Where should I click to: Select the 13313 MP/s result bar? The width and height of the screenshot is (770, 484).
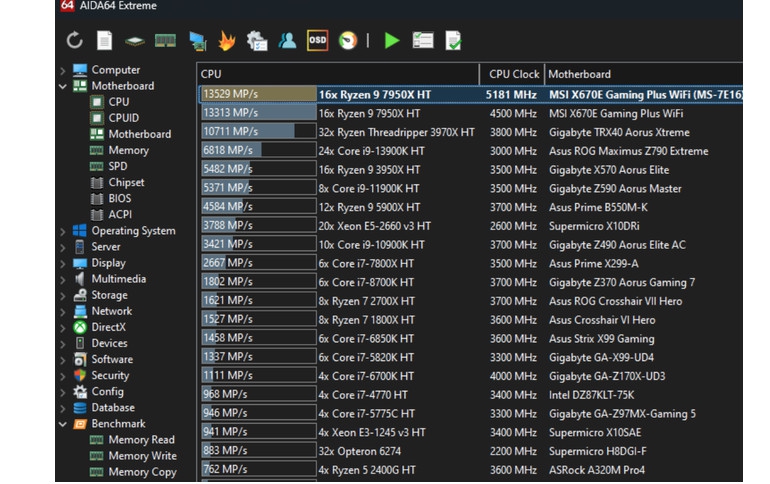point(259,113)
